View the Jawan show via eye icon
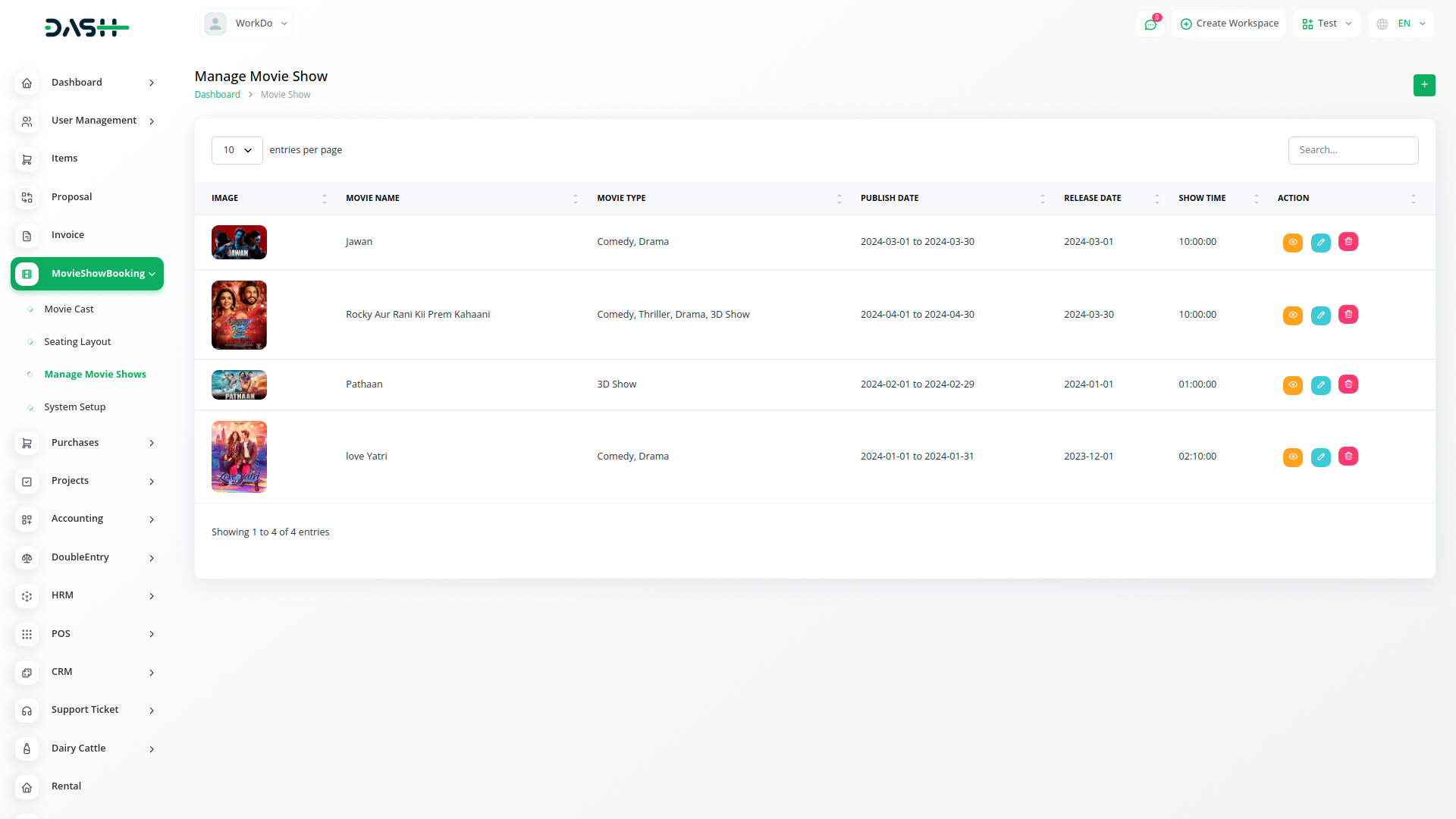 [1292, 243]
